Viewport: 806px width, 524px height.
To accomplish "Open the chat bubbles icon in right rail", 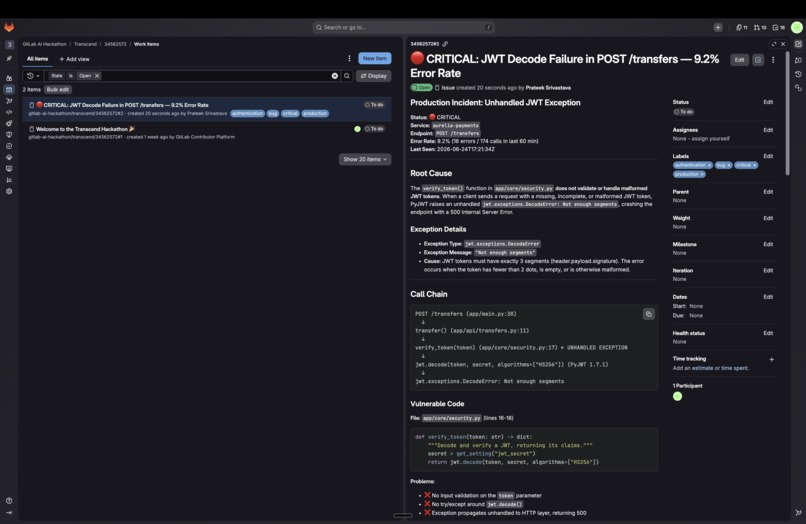I will (x=798, y=60).
